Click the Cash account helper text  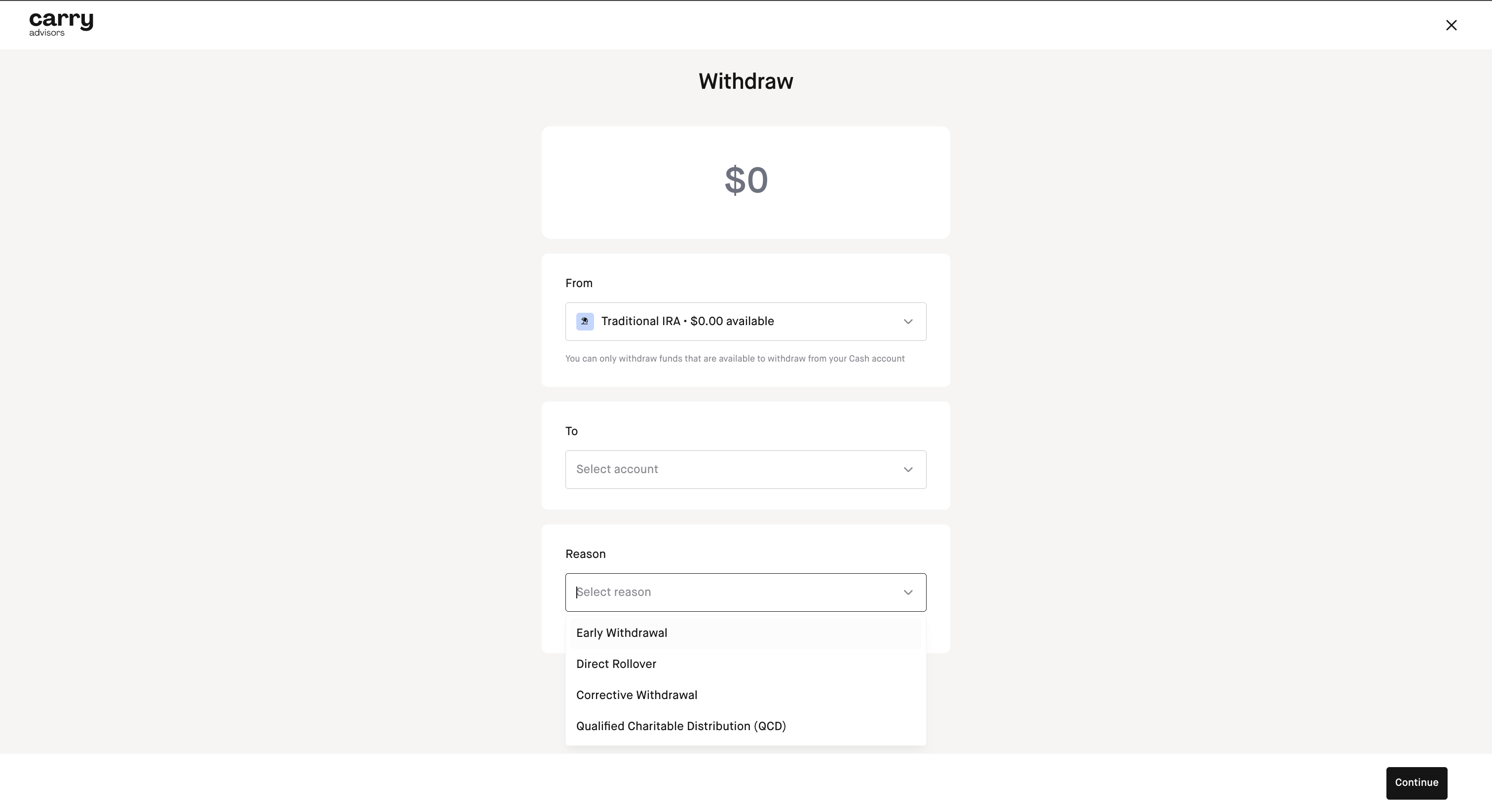[735, 359]
